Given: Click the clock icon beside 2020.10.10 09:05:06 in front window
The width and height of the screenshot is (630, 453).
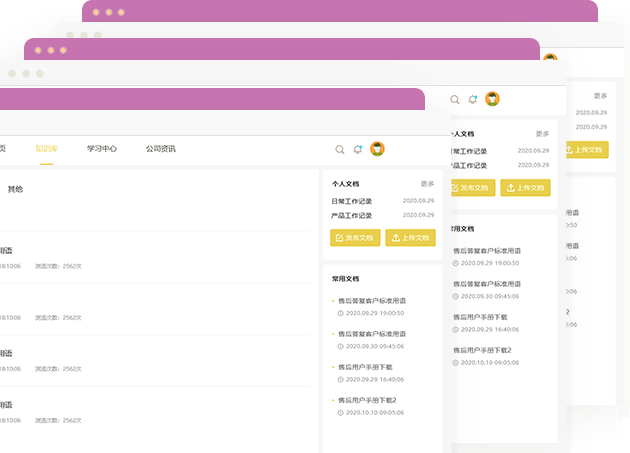Looking at the screenshot, I should coord(341,412).
